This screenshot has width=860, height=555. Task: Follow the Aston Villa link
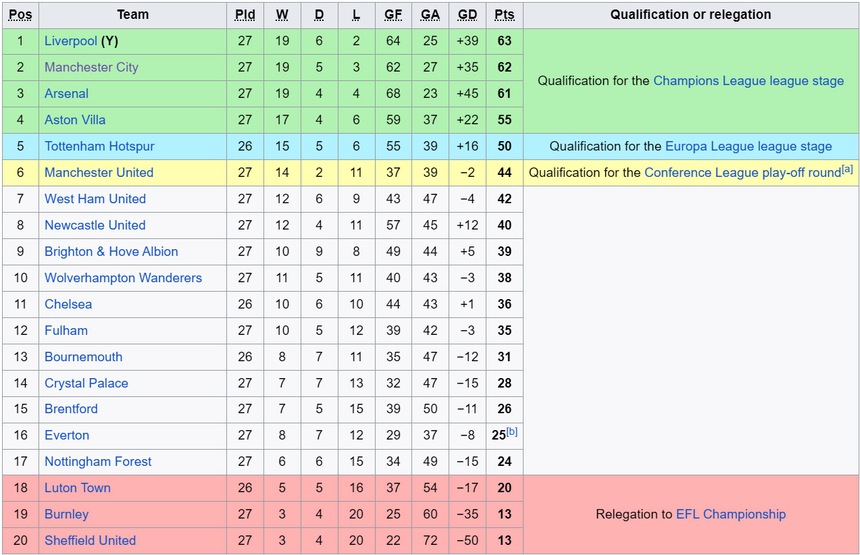coord(75,120)
